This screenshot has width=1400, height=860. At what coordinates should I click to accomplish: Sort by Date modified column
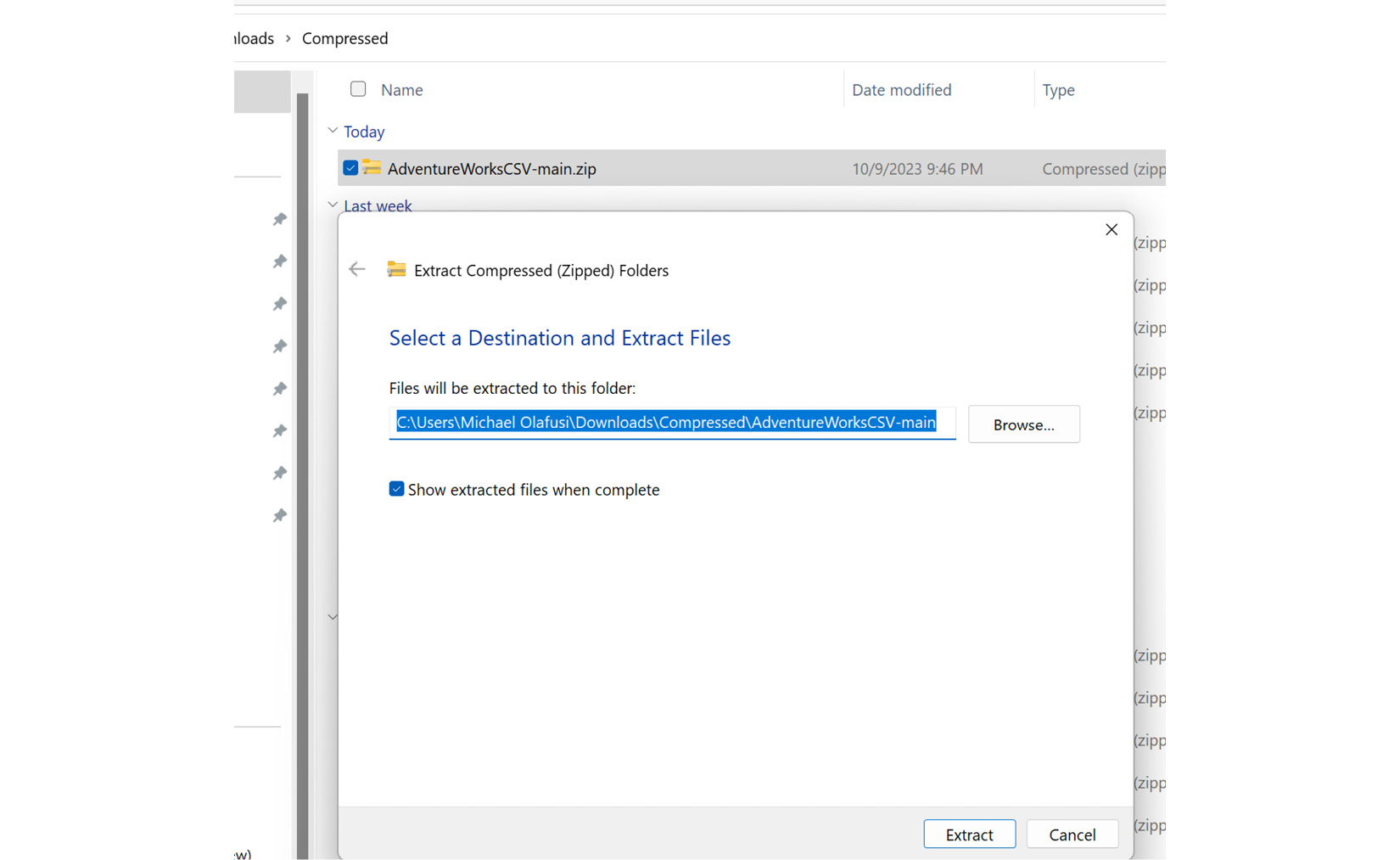[901, 90]
